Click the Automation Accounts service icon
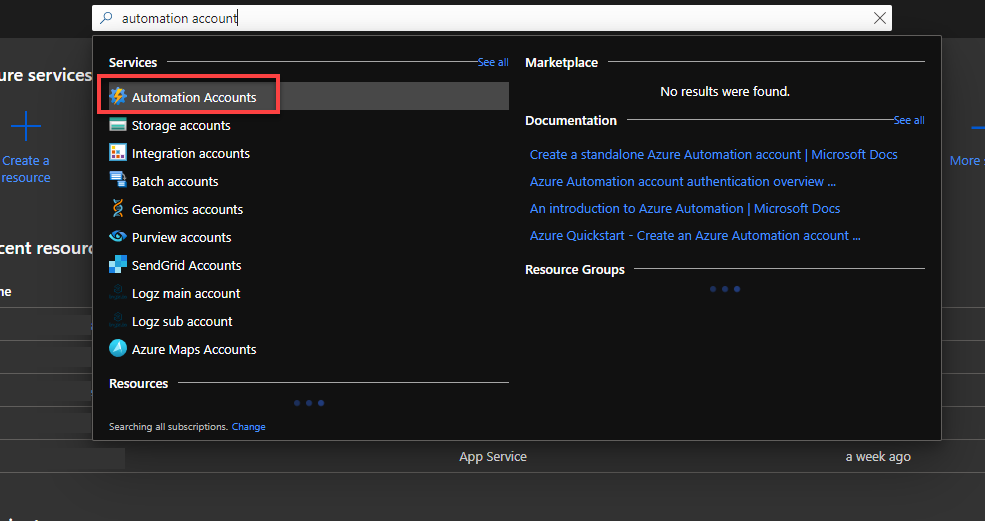Image resolution: width=985 pixels, height=521 pixels. click(x=117, y=97)
